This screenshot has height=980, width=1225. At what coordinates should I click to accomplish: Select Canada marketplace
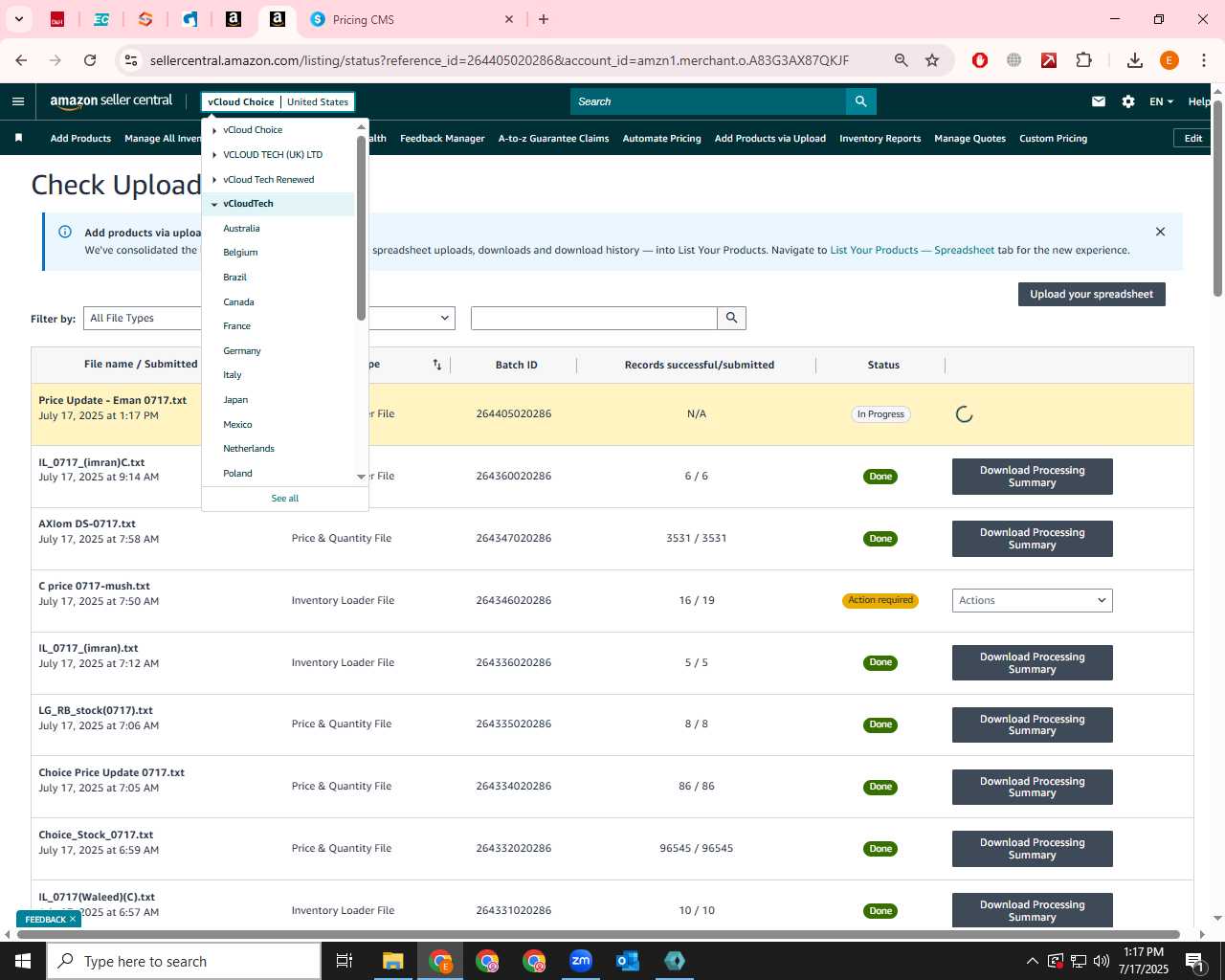[238, 302]
